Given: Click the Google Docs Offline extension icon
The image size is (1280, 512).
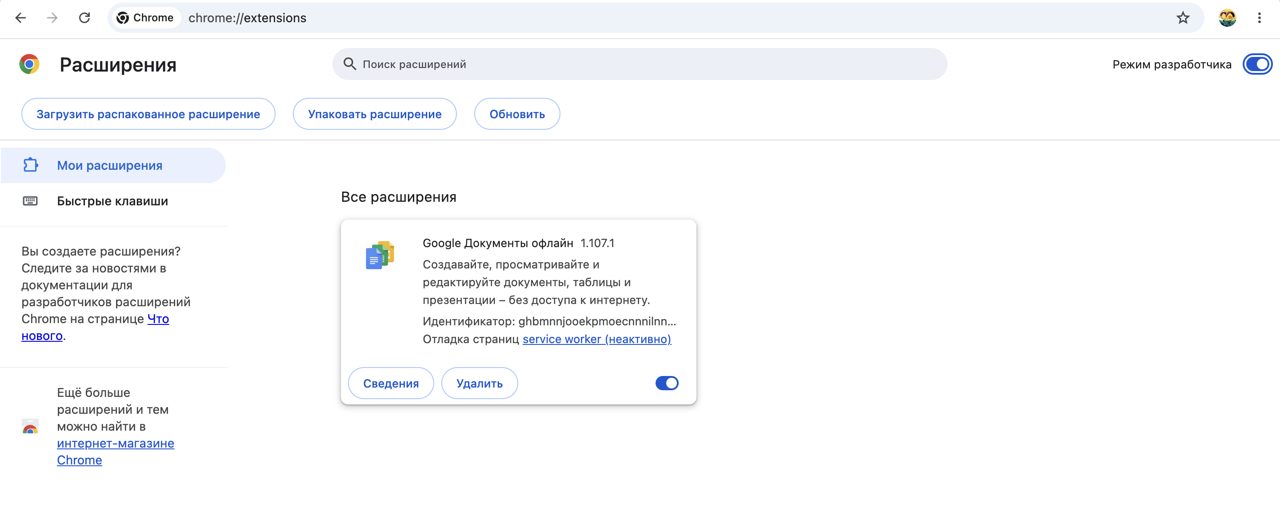Looking at the screenshot, I should click(380, 256).
